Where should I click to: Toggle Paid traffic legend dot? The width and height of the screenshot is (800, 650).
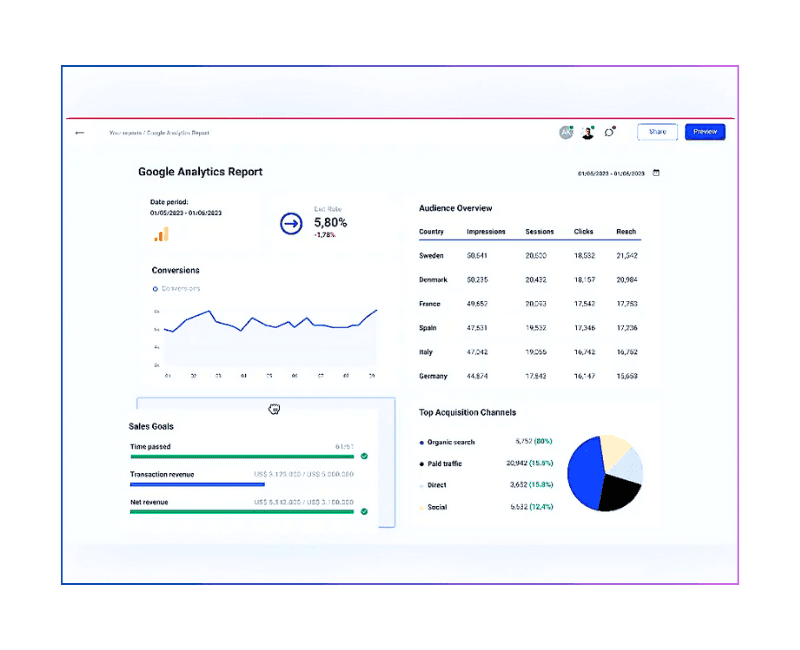point(421,464)
